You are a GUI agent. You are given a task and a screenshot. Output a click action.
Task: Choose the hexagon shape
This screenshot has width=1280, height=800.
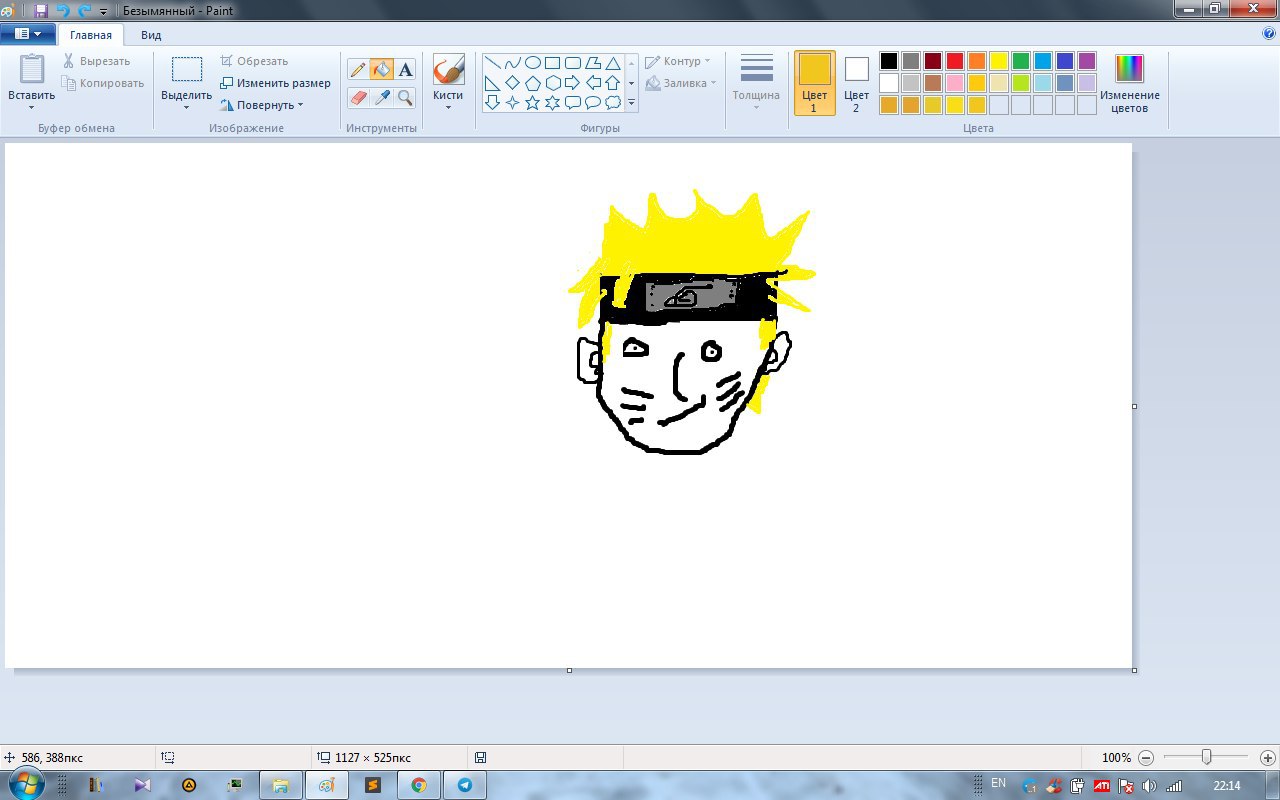(552, 83)
